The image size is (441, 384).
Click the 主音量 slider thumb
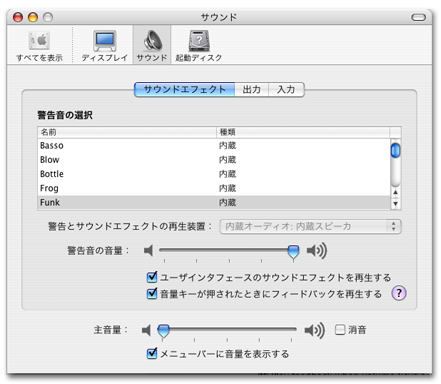pyautogui.click(x=163, y=331)
